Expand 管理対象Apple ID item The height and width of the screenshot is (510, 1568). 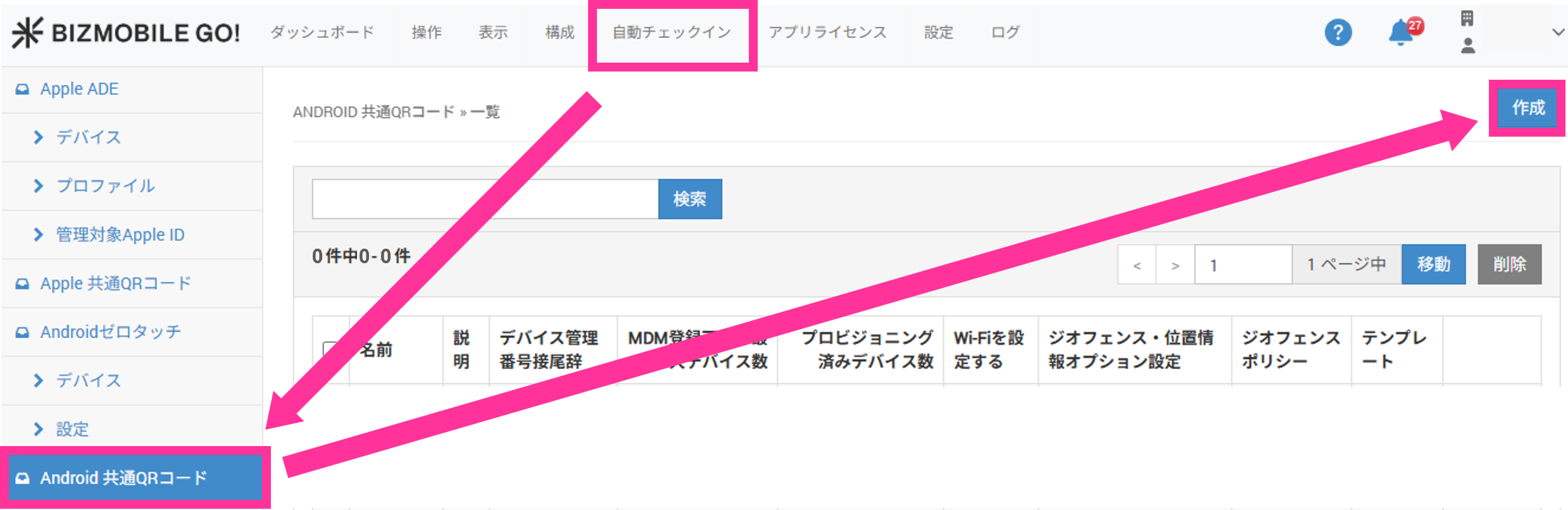tap(120, 235)
